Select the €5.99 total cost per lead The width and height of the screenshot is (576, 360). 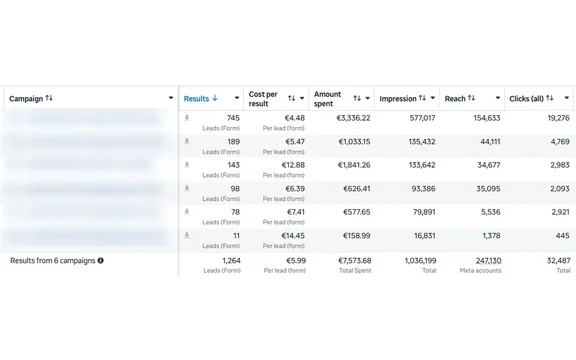[x=296, y=260]
